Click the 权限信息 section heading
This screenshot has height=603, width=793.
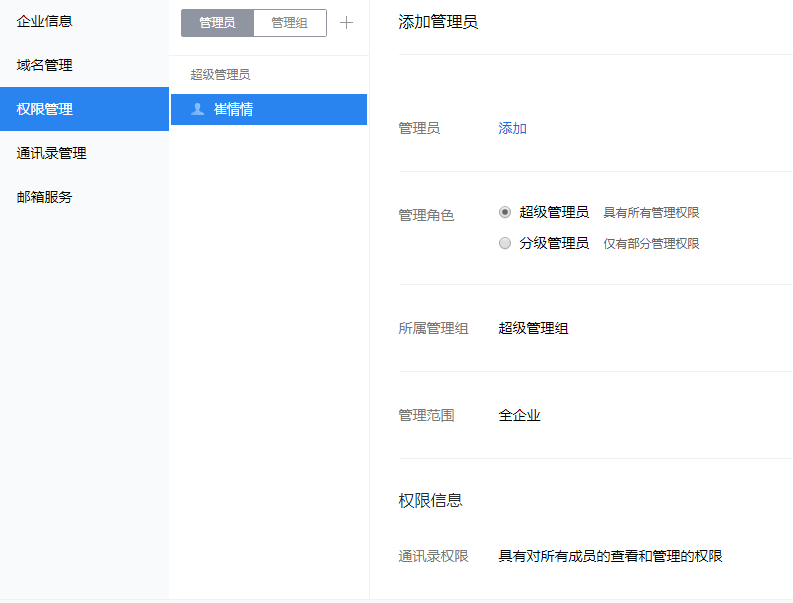[x=431, y=500]
